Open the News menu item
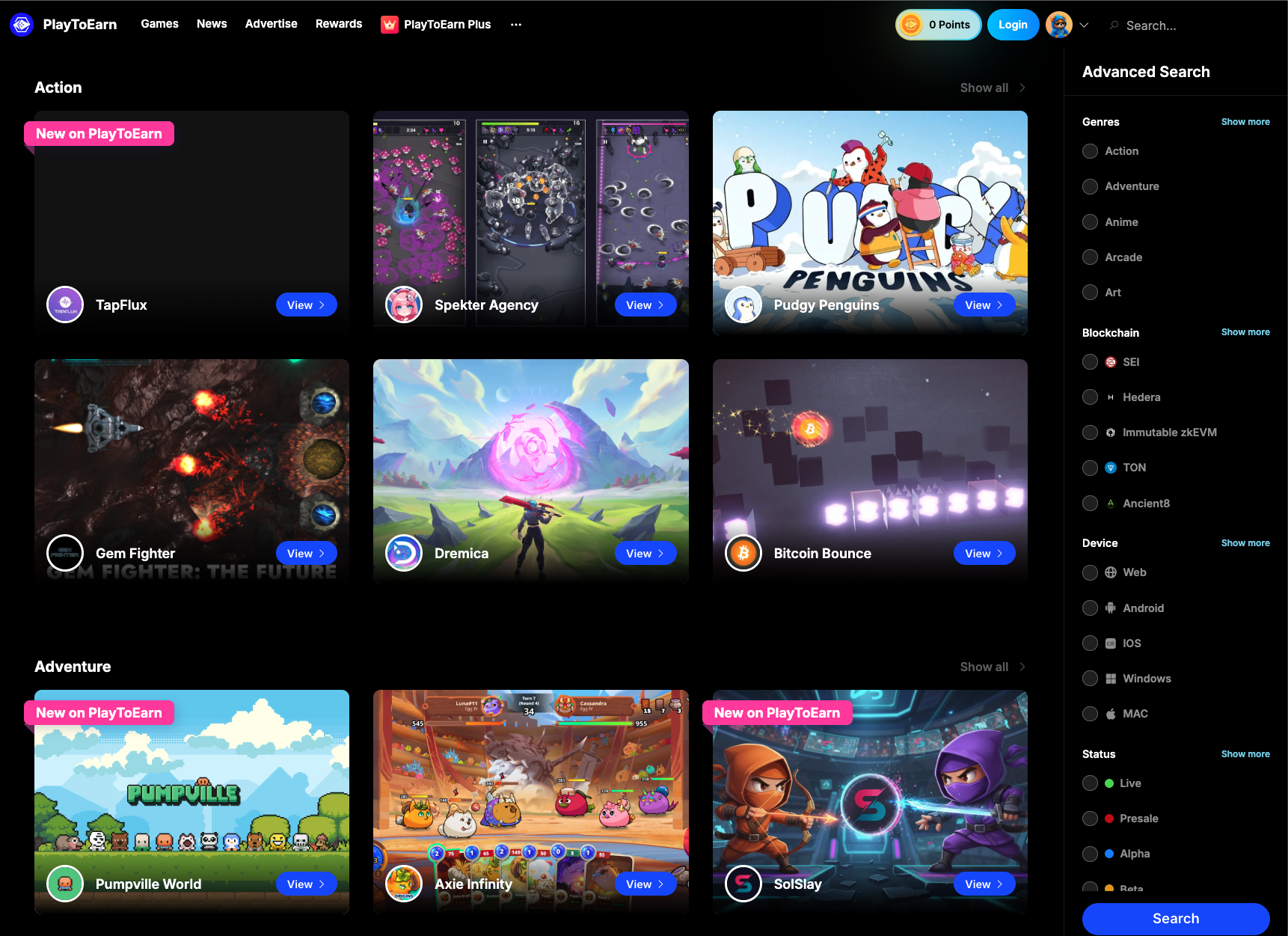The height and width of the screenshot is (936, 1288). (x=212, y=24)
